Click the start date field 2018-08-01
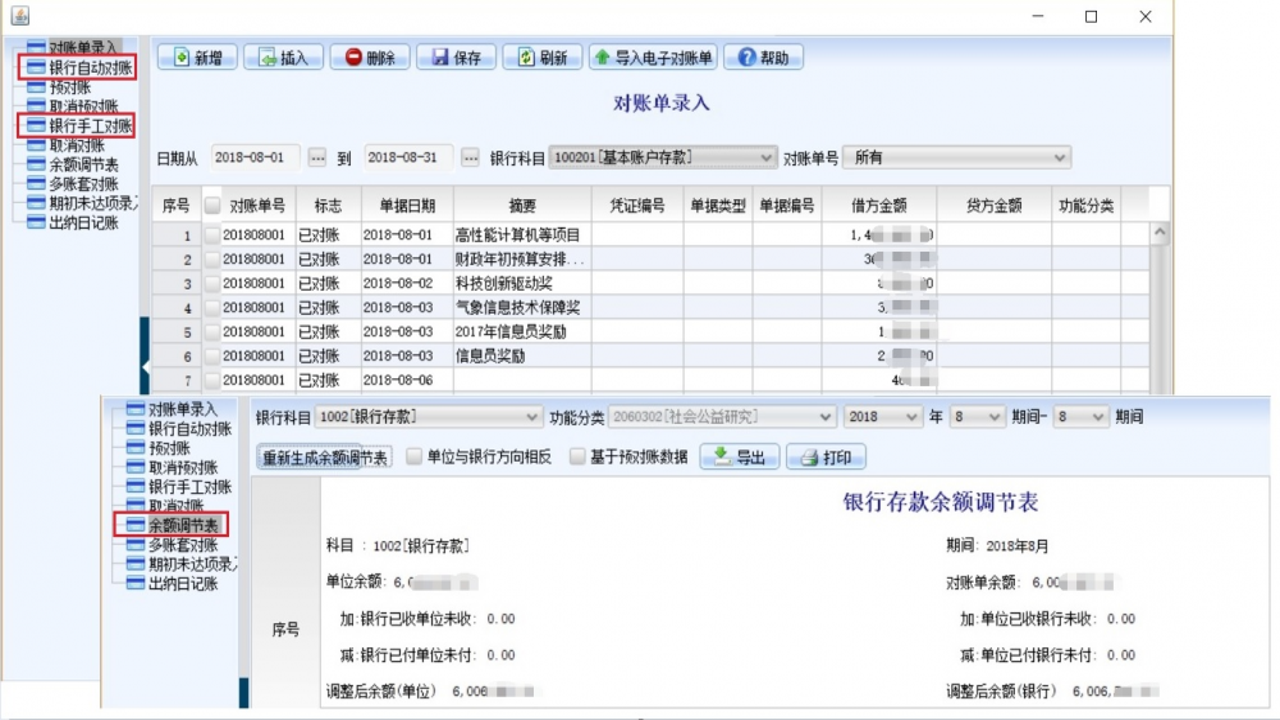Screen dimensions: 1280x720 pos(256,158)
